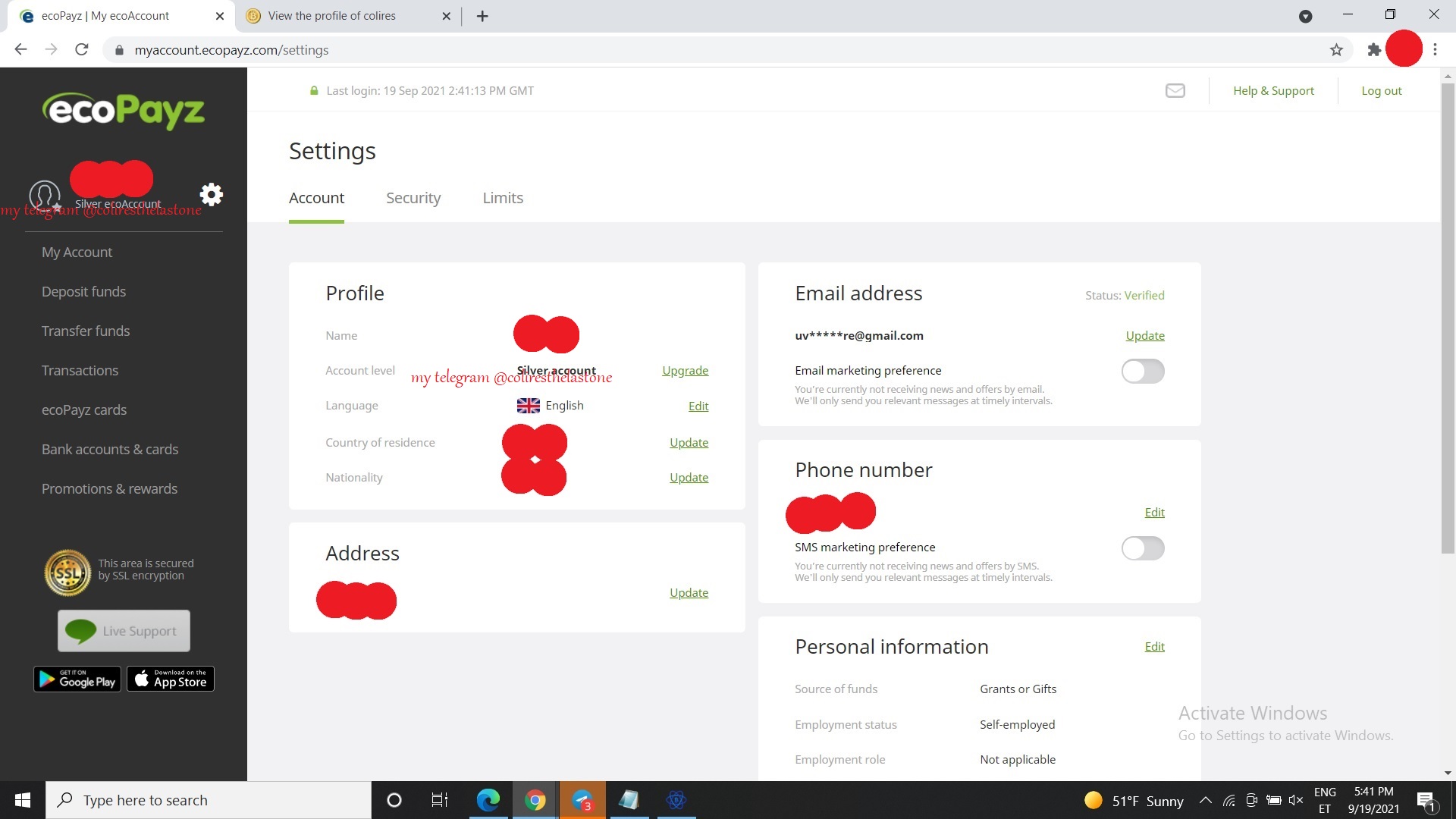The image size is (1456, 819).
Task: Switch to the Account settings tab
Action: (316, 198)
